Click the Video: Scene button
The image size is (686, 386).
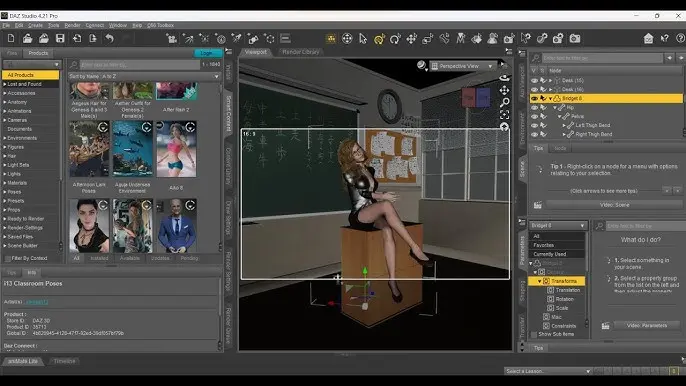pyautogui.click(x=614, y=205)
